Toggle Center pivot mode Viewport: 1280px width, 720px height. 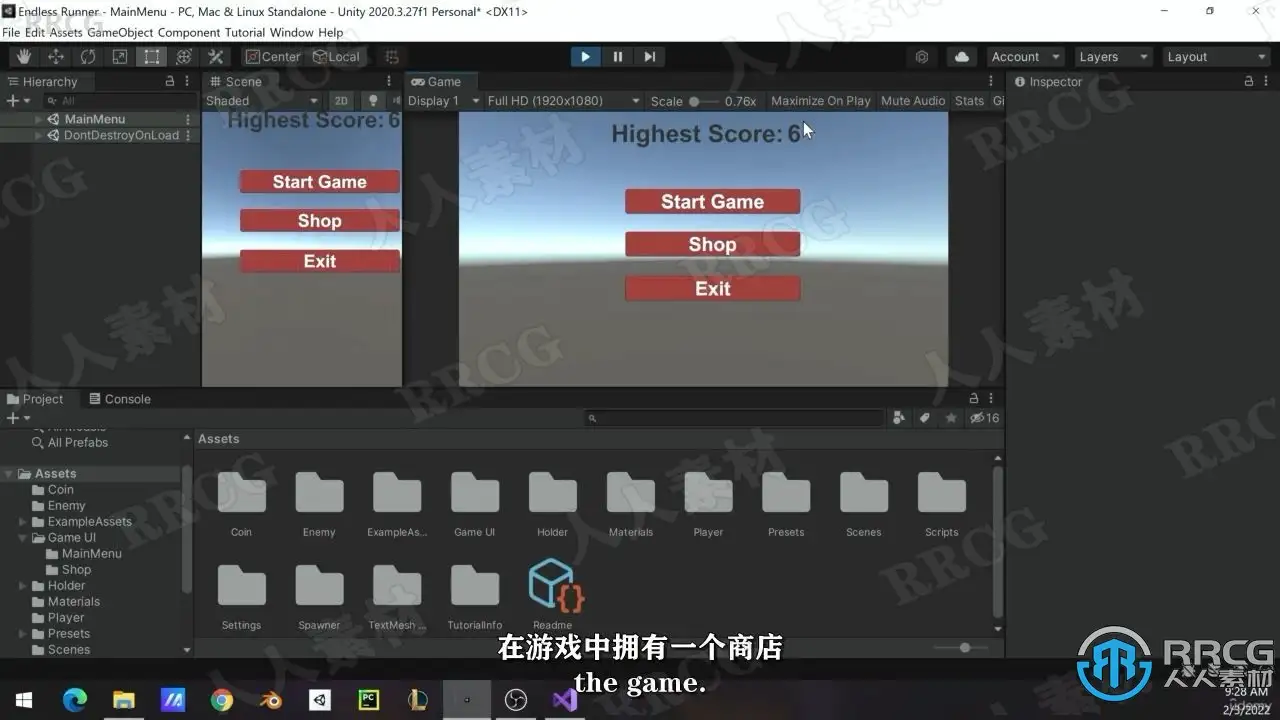273,57
